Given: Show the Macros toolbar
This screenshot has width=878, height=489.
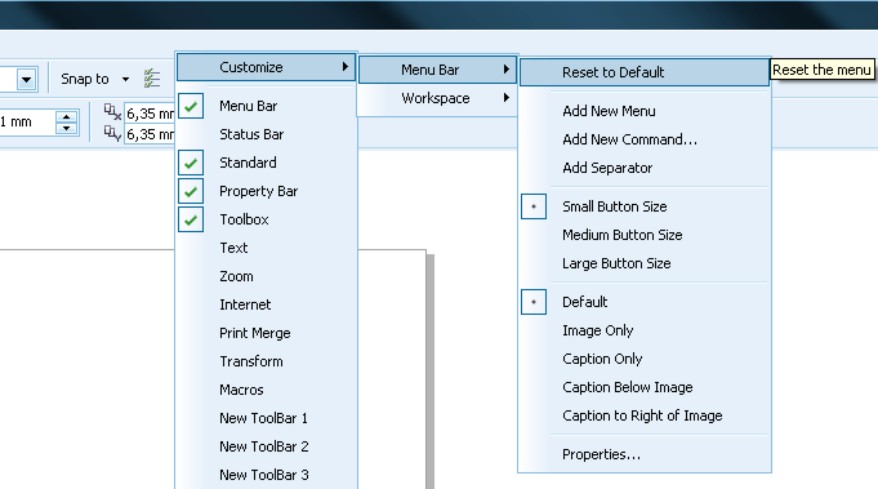Looking at the screenshot, I should (267, 390).
